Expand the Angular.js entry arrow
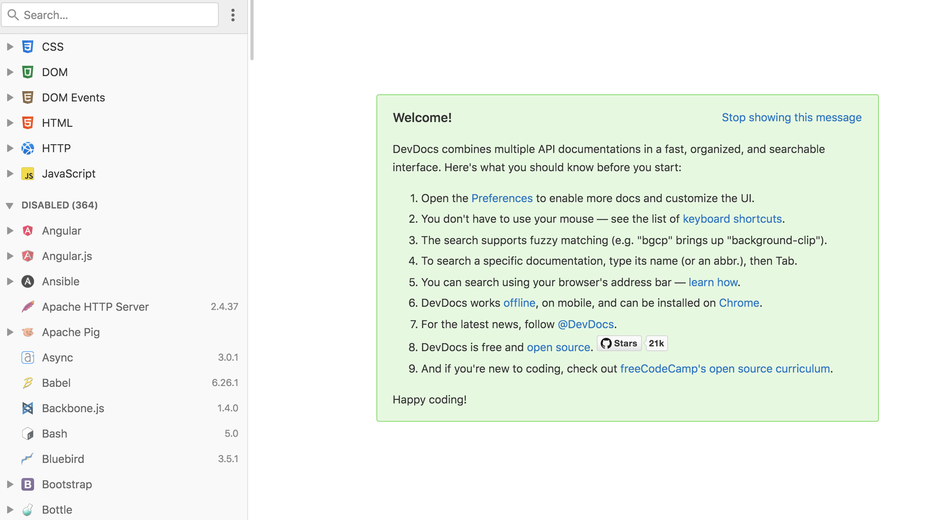The image size is (947, 520). [10, 256]
